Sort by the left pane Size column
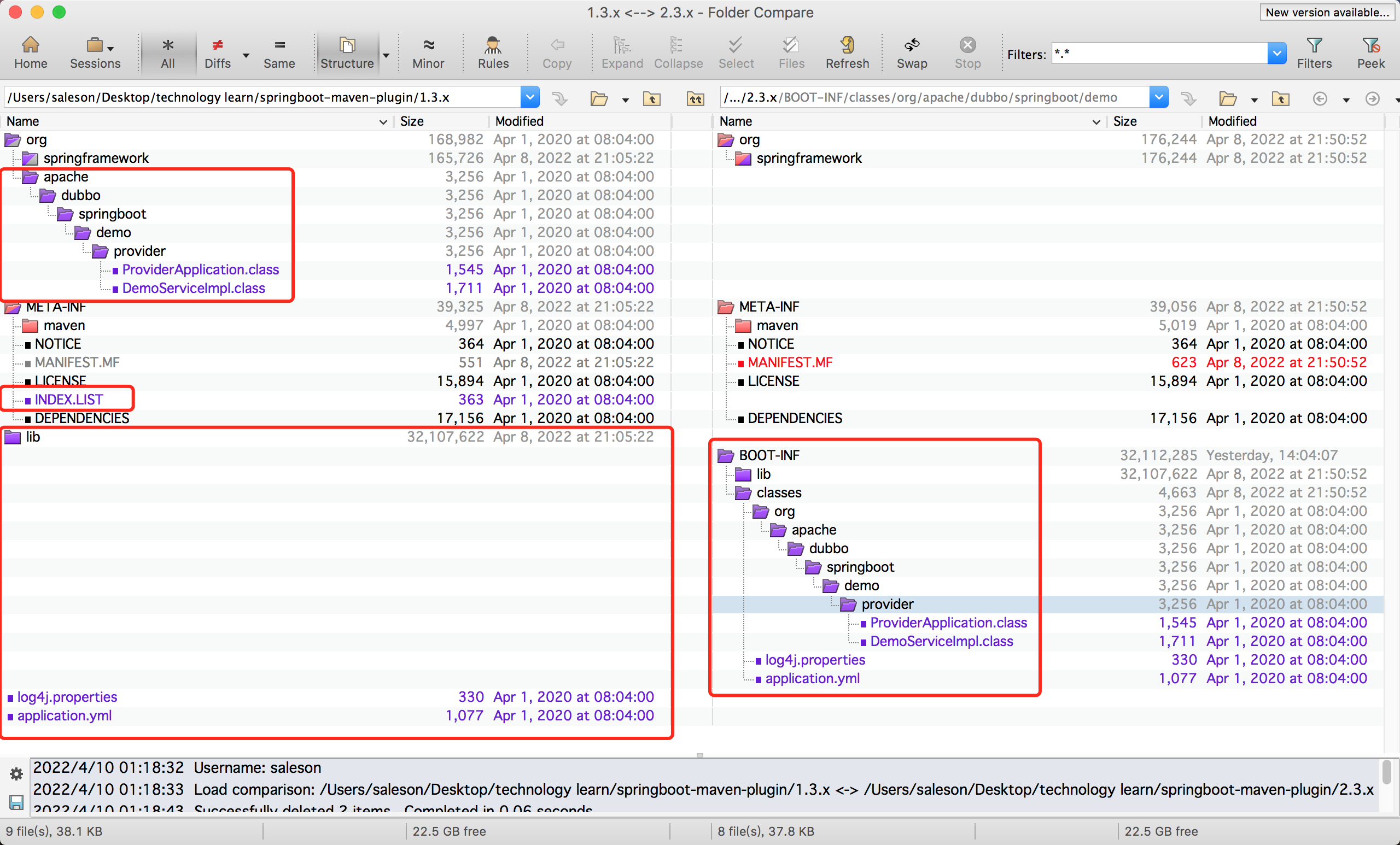Viewport: 1400px width, 845px height. (412, 121)
